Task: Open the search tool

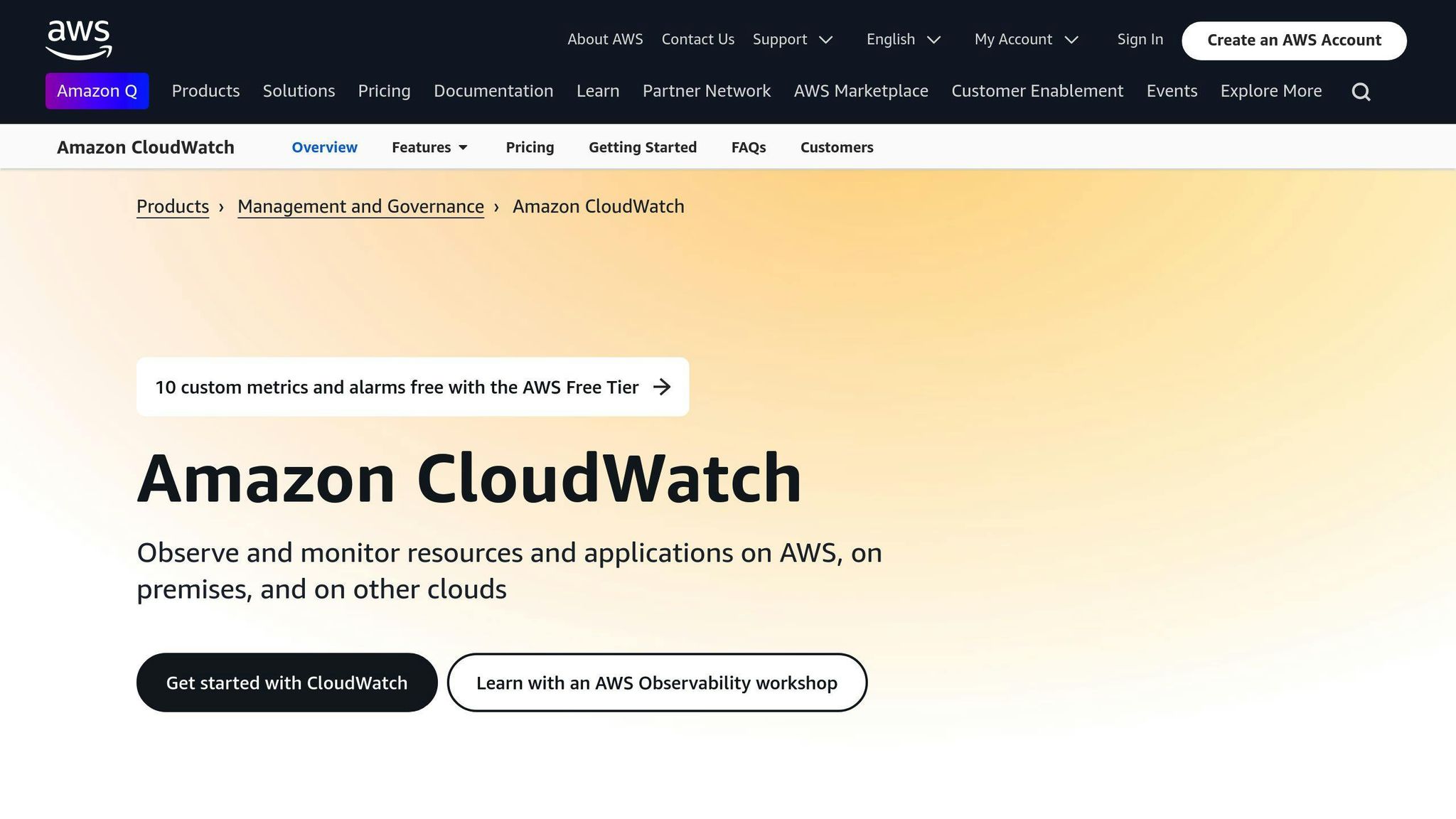Action: point(1361,91)
